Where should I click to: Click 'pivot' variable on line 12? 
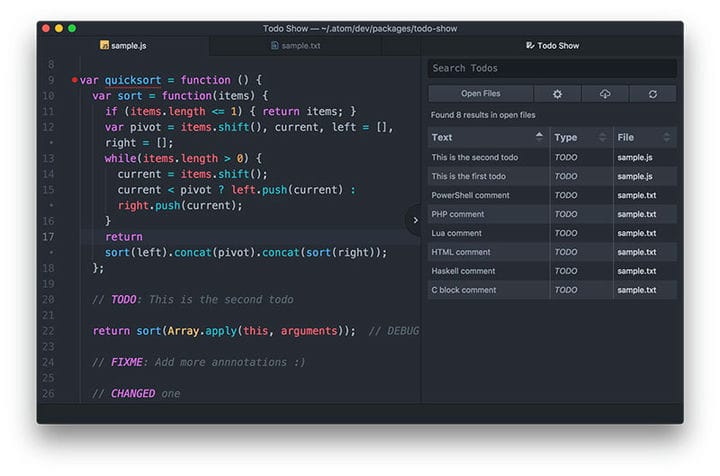[146, 127]
